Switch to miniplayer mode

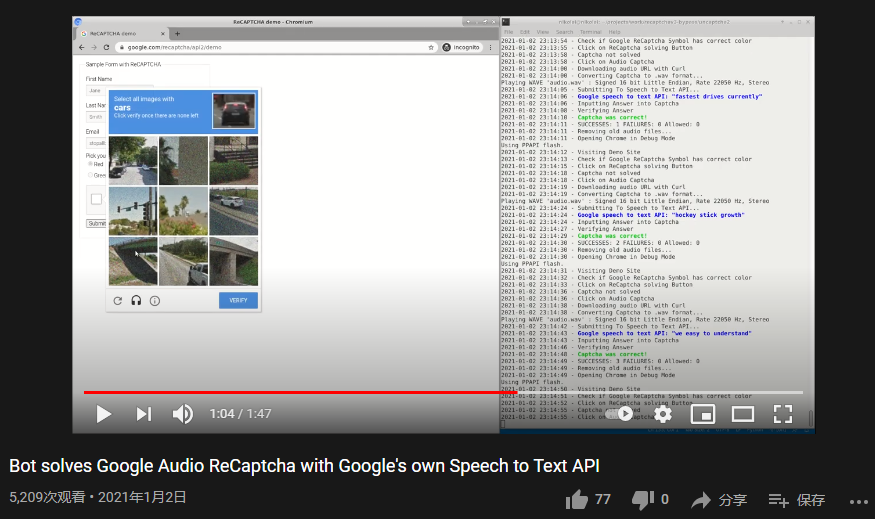pos(703,414)
